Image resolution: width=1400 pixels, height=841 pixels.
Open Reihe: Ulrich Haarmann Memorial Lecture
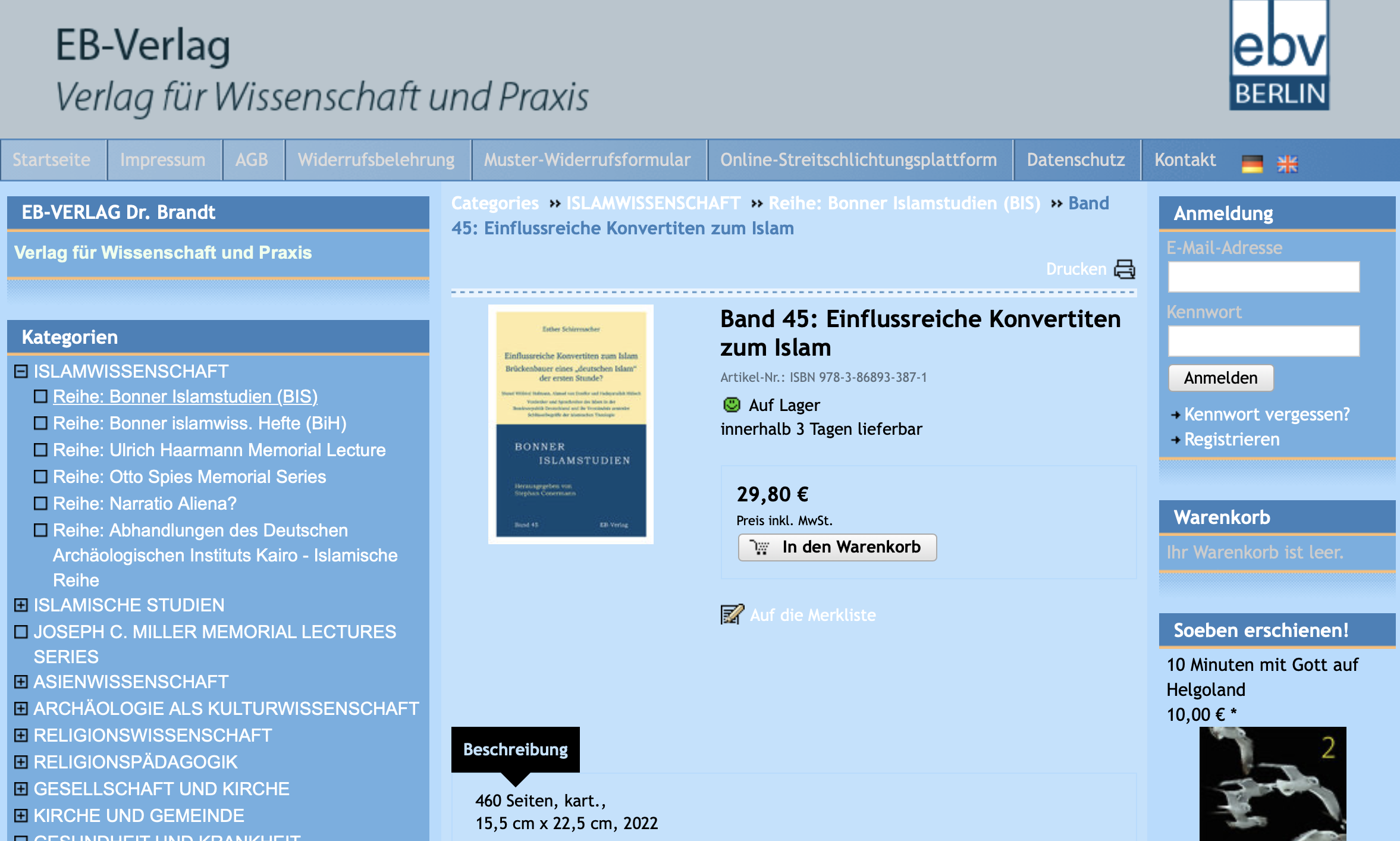point(219,450)
